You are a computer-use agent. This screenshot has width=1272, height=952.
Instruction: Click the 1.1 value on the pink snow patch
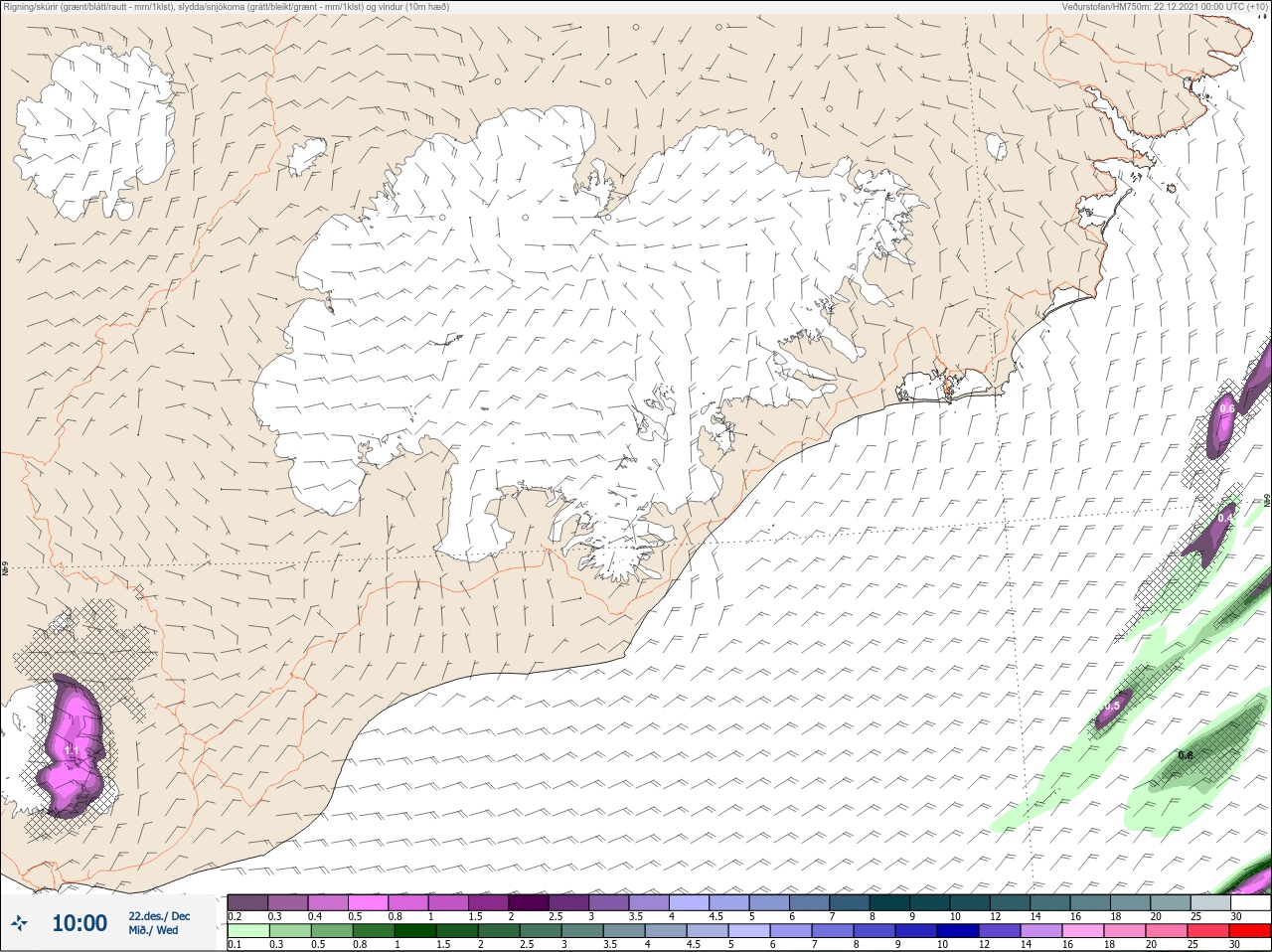pyautogui.click(x=71, y=749)
